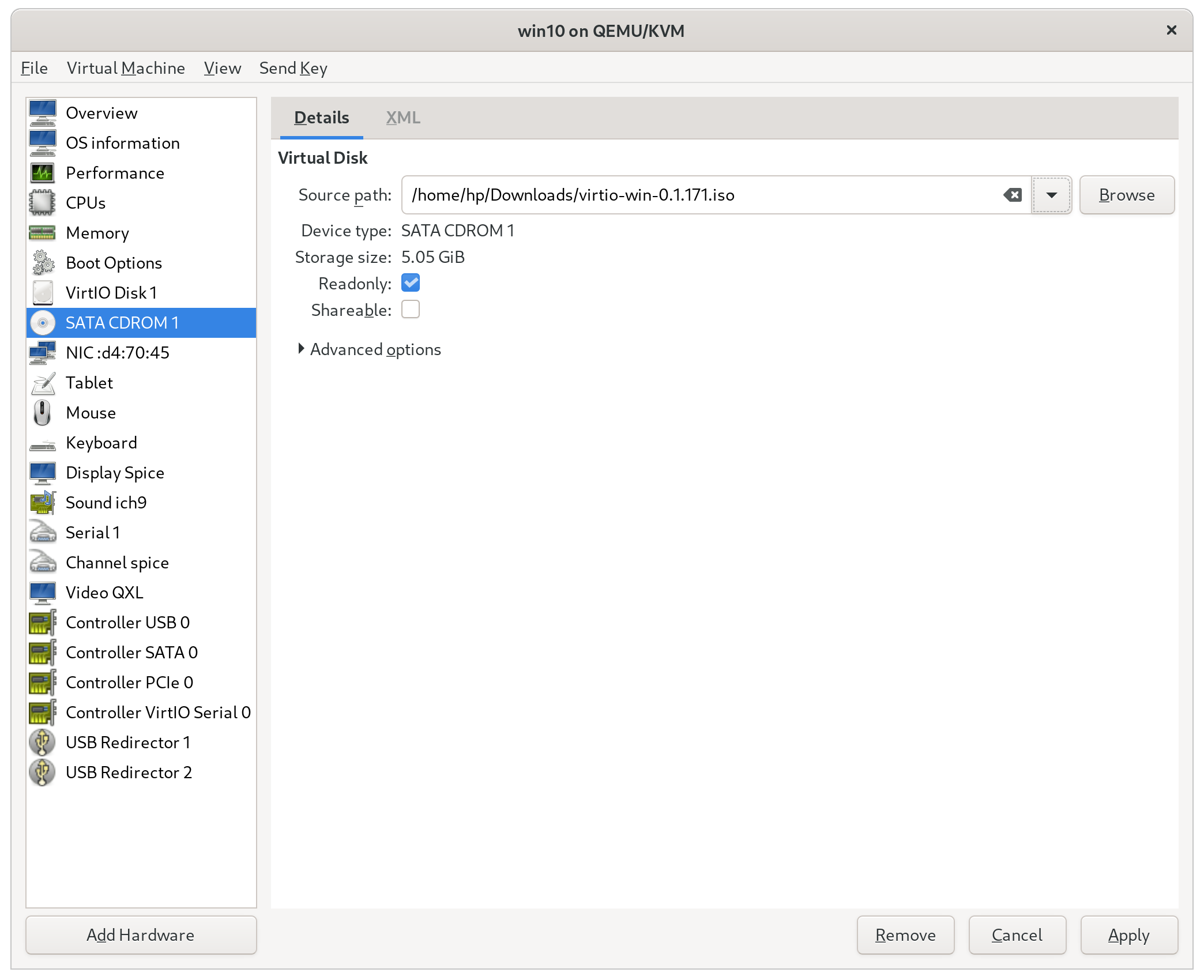Switch to the XML tab
Image resolution: width=1204 pixels, height=980 pixels.
point(402,118)
